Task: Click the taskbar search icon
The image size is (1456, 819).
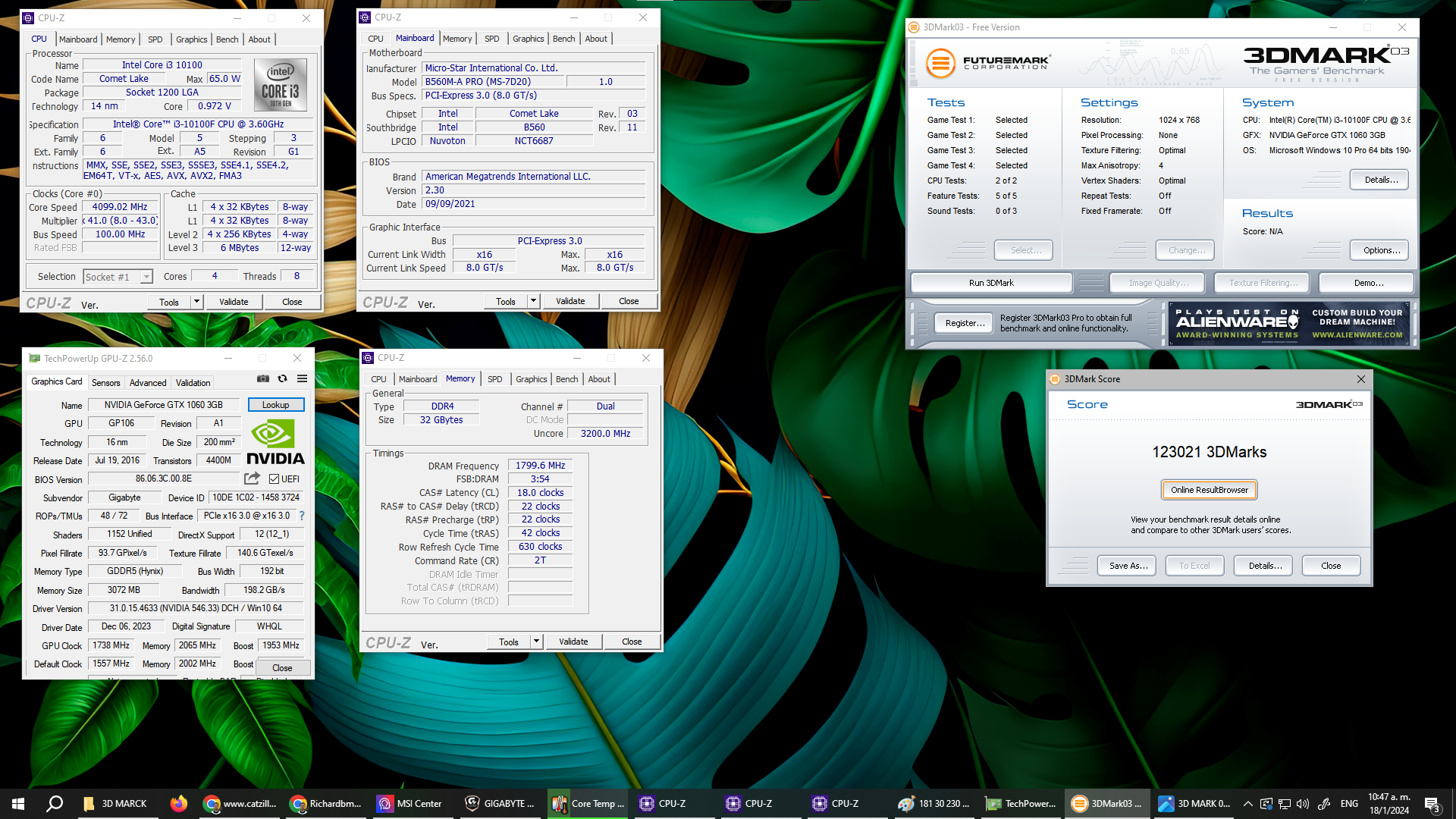Action: (55, 804)
